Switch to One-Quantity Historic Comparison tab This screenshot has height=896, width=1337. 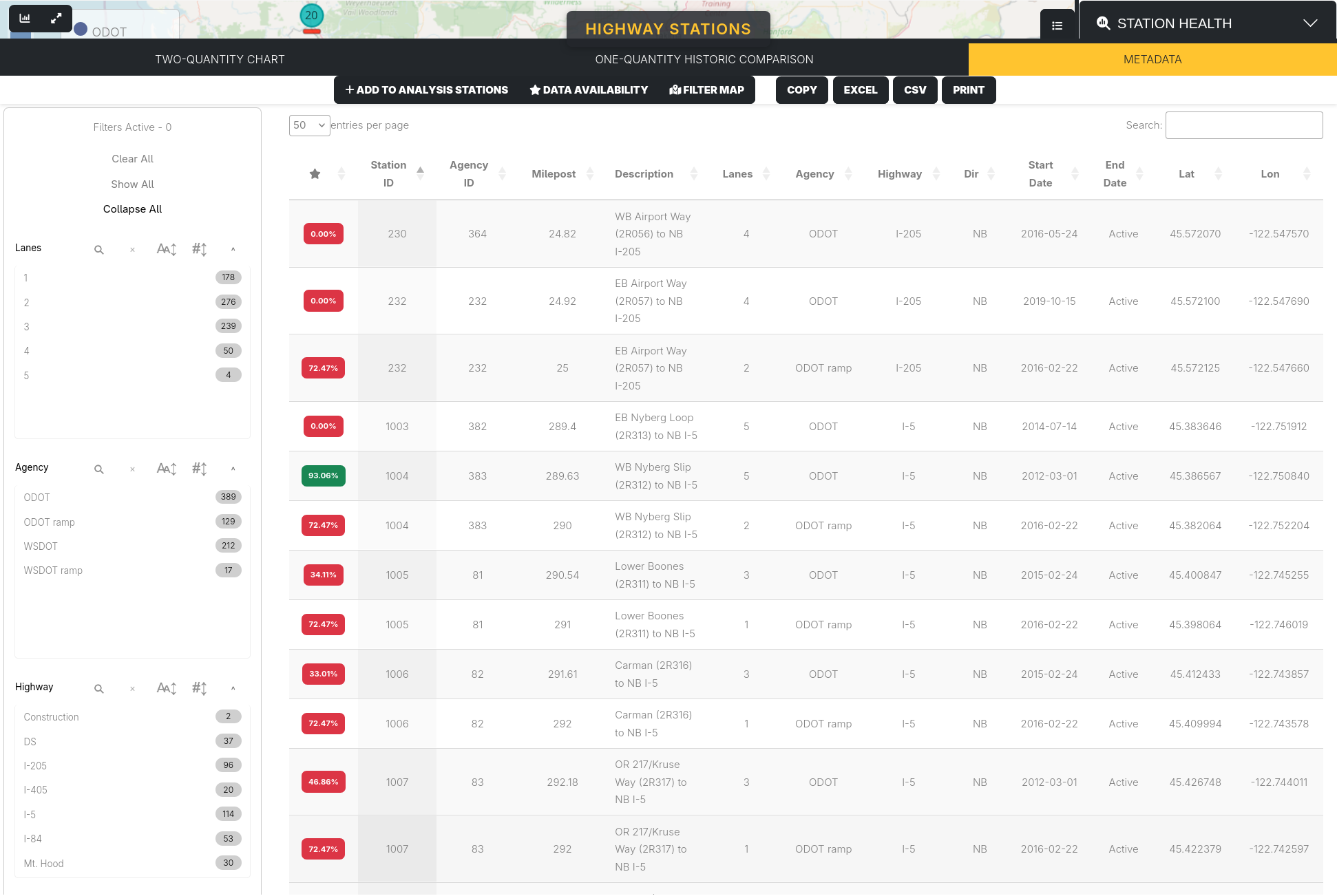point(704,59)
